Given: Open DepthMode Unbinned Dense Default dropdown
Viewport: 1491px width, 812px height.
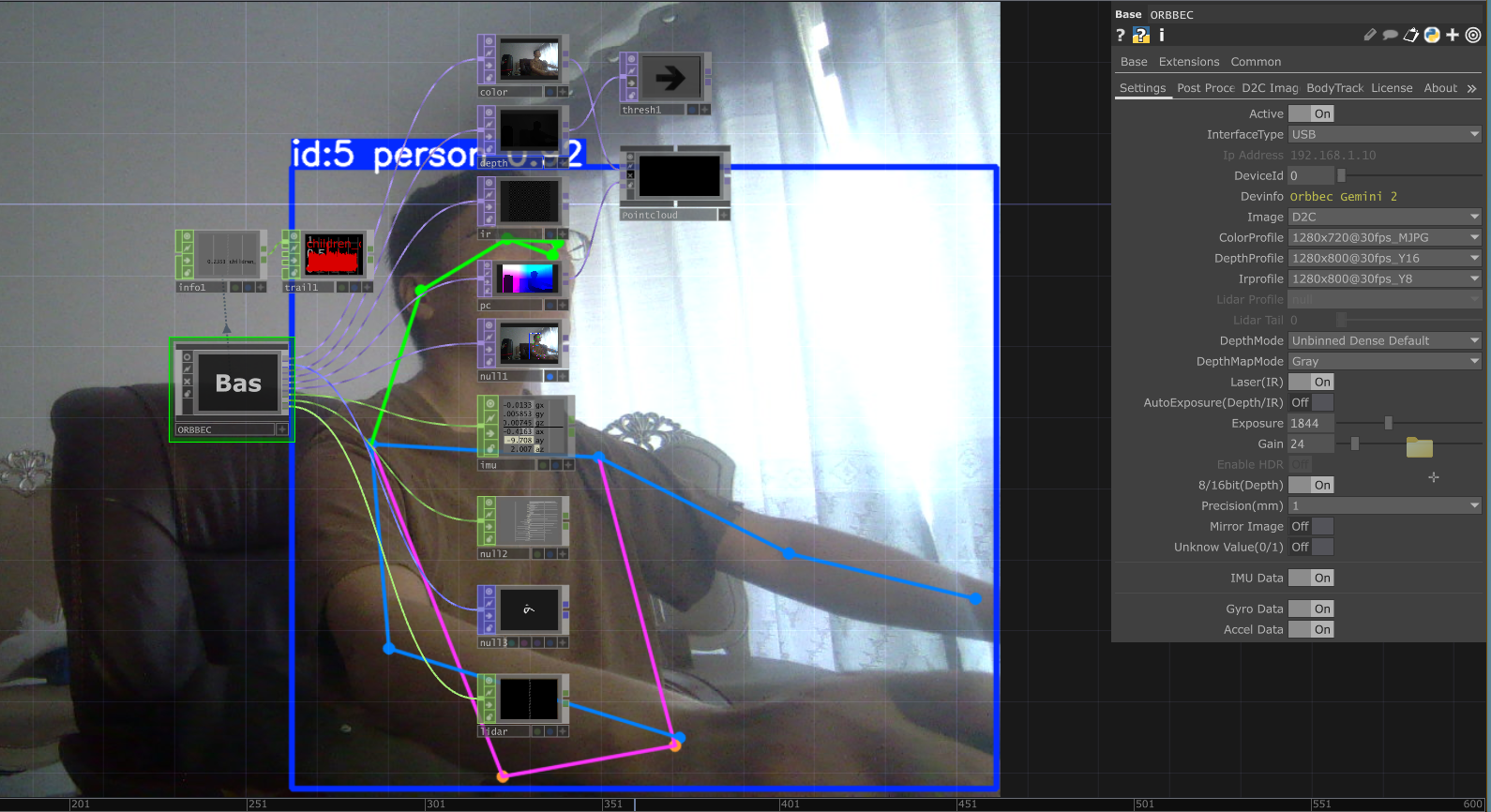Looking at the screenshot, I should 1385,340.
